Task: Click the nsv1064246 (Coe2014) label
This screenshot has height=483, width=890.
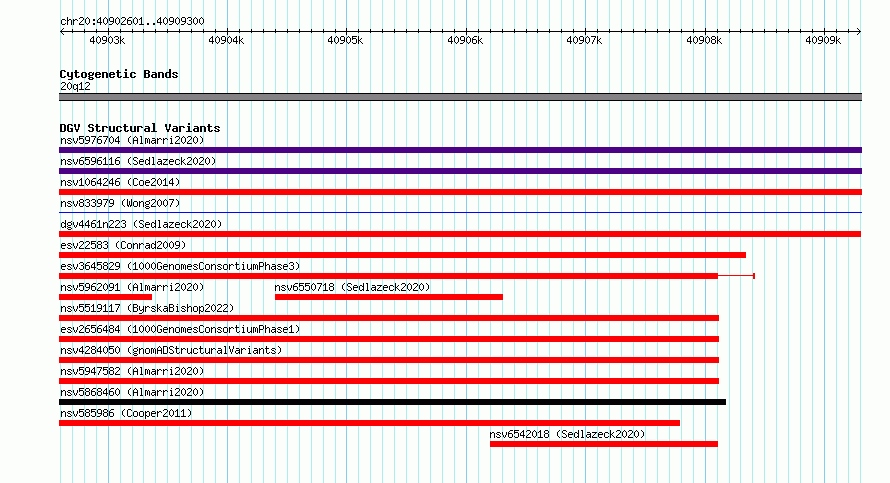Action: 120,182
